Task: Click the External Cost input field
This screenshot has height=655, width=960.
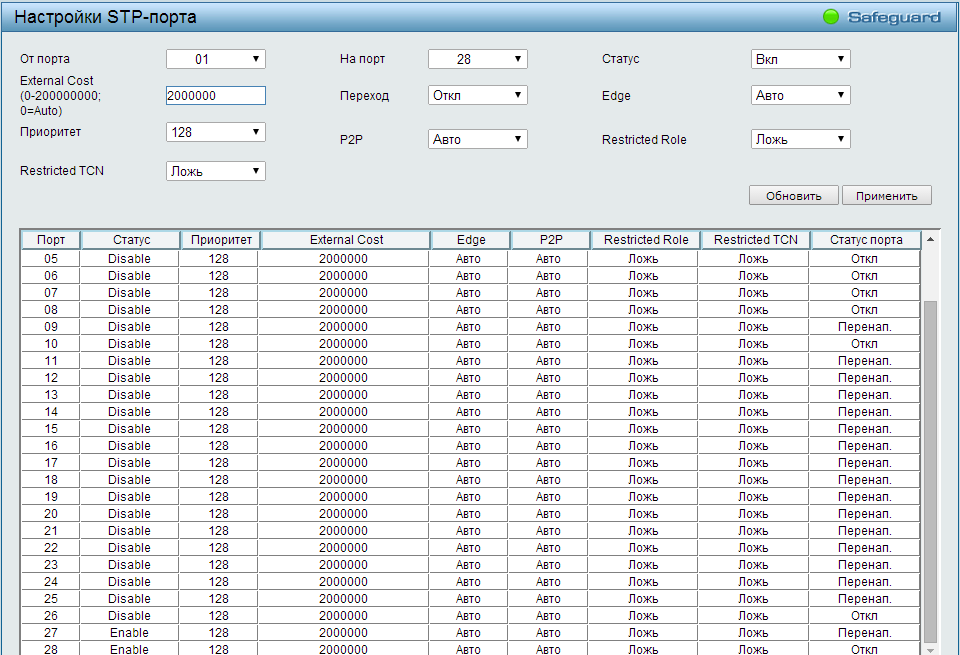Action: [x=215, y=95]
